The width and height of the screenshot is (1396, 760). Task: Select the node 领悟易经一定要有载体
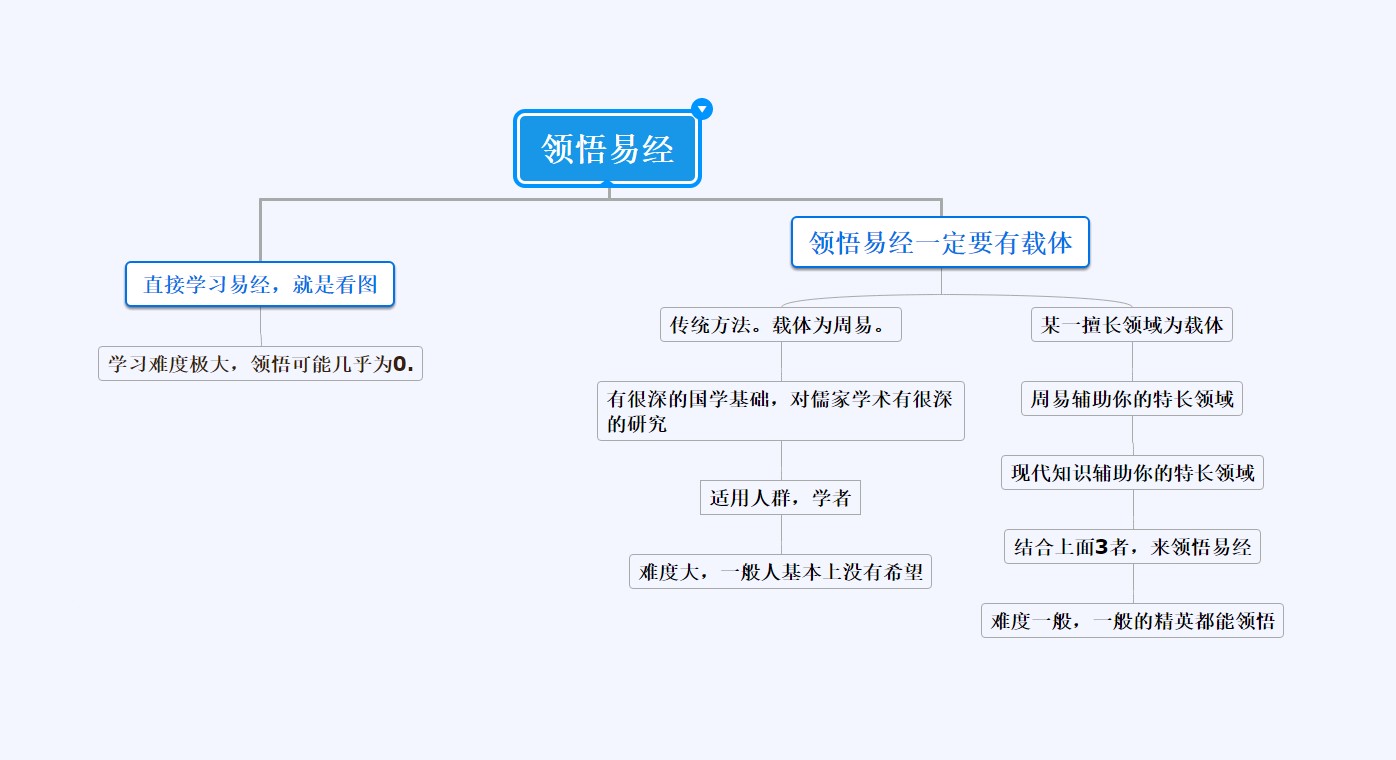(940, 243)
